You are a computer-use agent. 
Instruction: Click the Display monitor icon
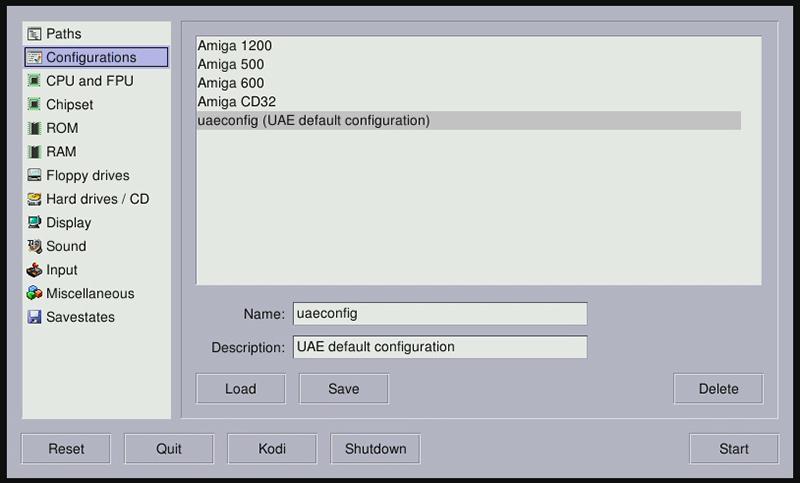(x=34, y=222)
